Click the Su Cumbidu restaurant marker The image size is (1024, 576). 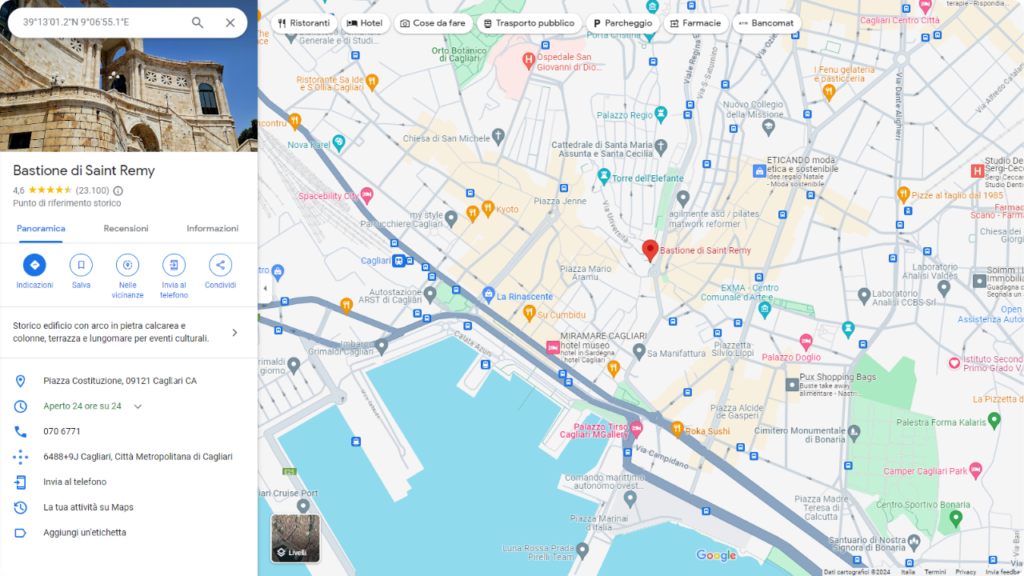(529, 313)
